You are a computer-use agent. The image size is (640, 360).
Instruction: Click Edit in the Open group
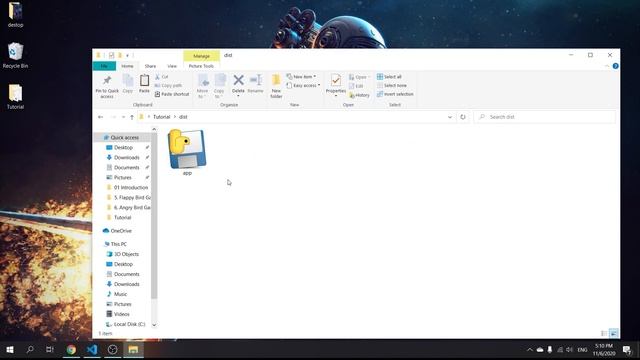pyautogui.click(x=356, y=86)
